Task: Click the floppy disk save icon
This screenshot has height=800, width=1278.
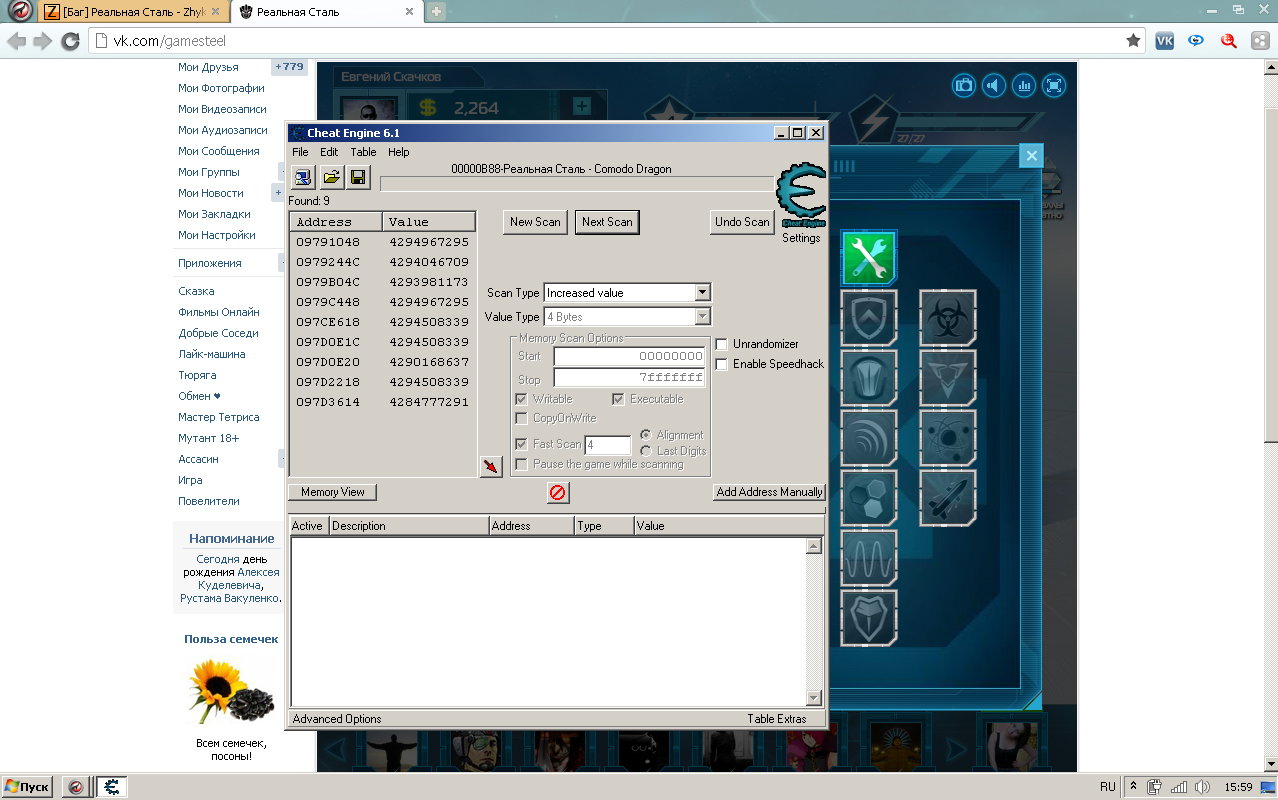Action: tap(358, 178)
